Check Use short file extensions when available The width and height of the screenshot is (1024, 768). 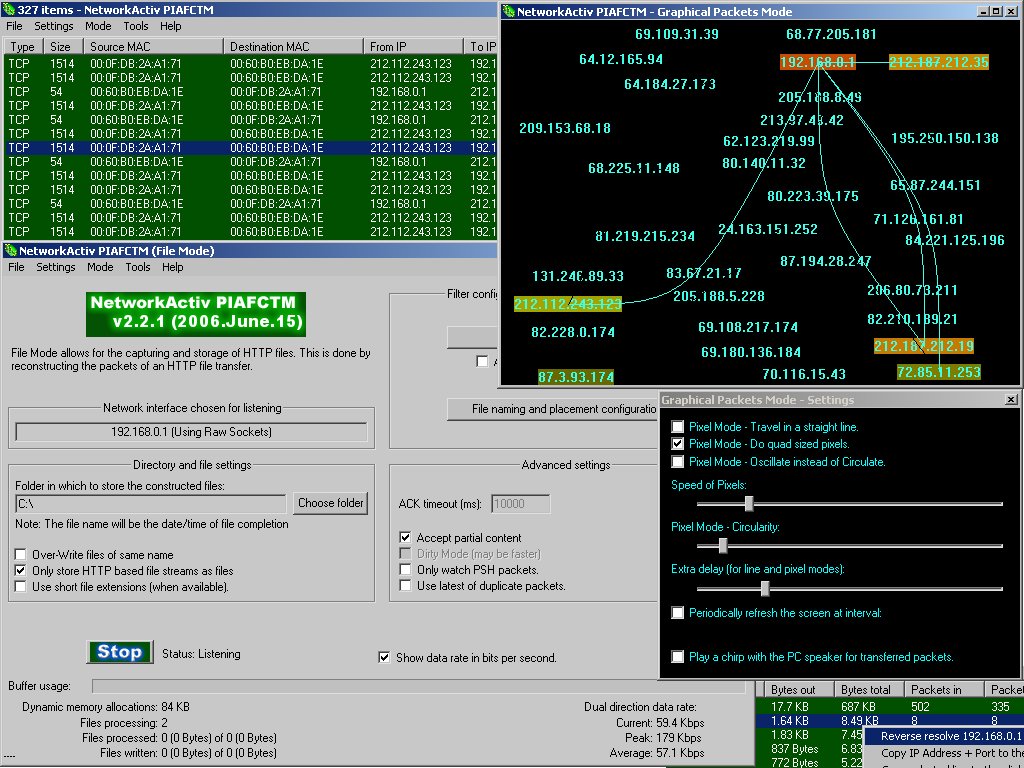click(20, 587)
